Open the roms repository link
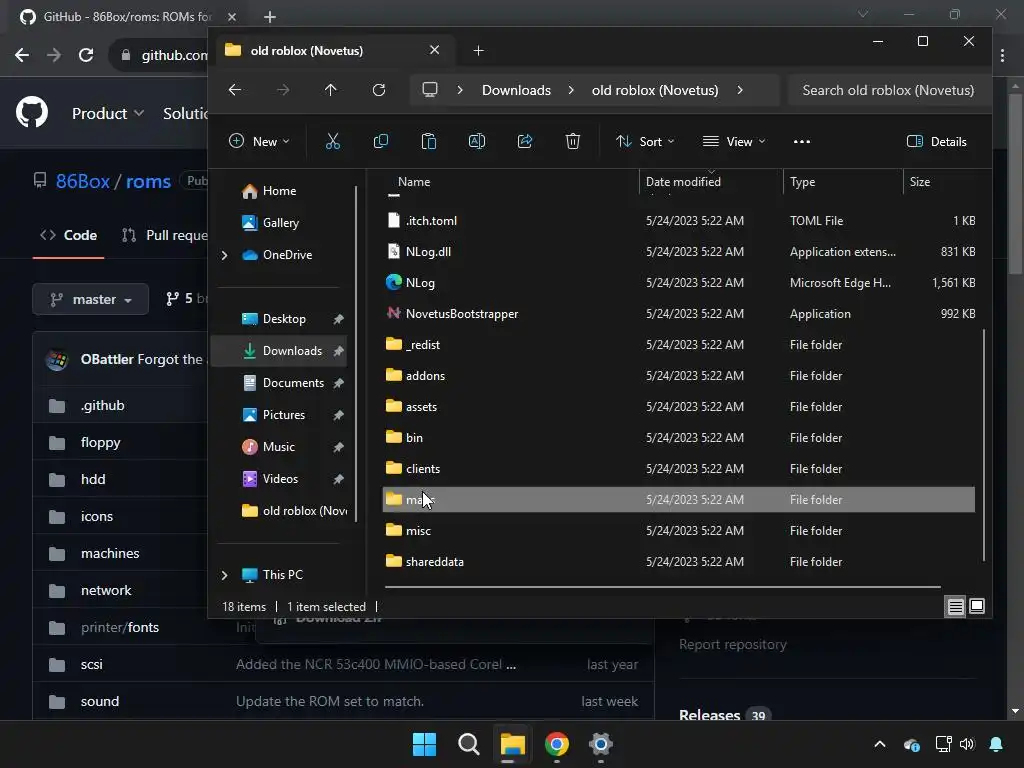Image resolution: width=1024 pixels, height=768 pixels. (148, 181)
